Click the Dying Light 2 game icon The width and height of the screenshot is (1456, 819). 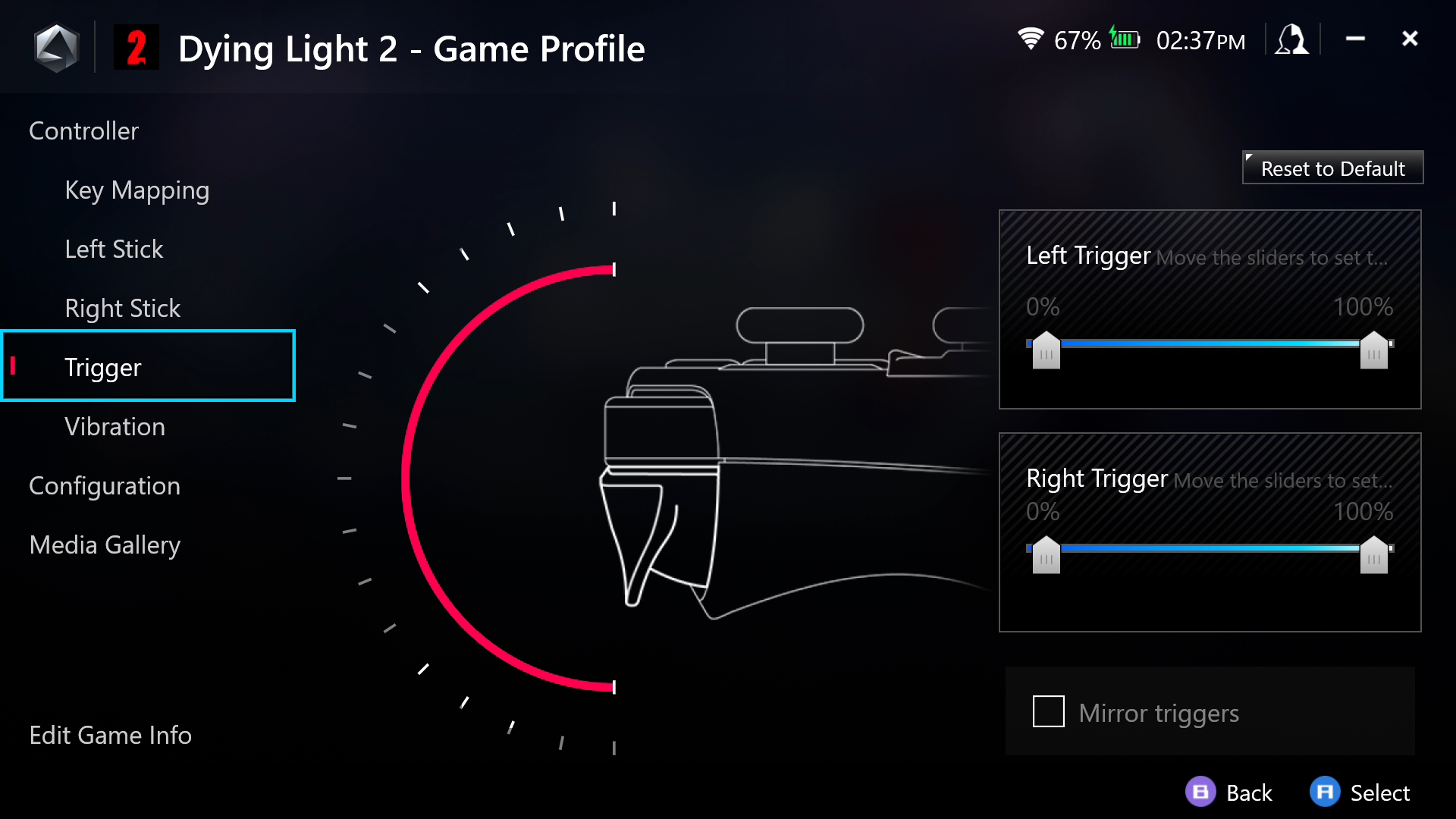(x=136, y=48)
